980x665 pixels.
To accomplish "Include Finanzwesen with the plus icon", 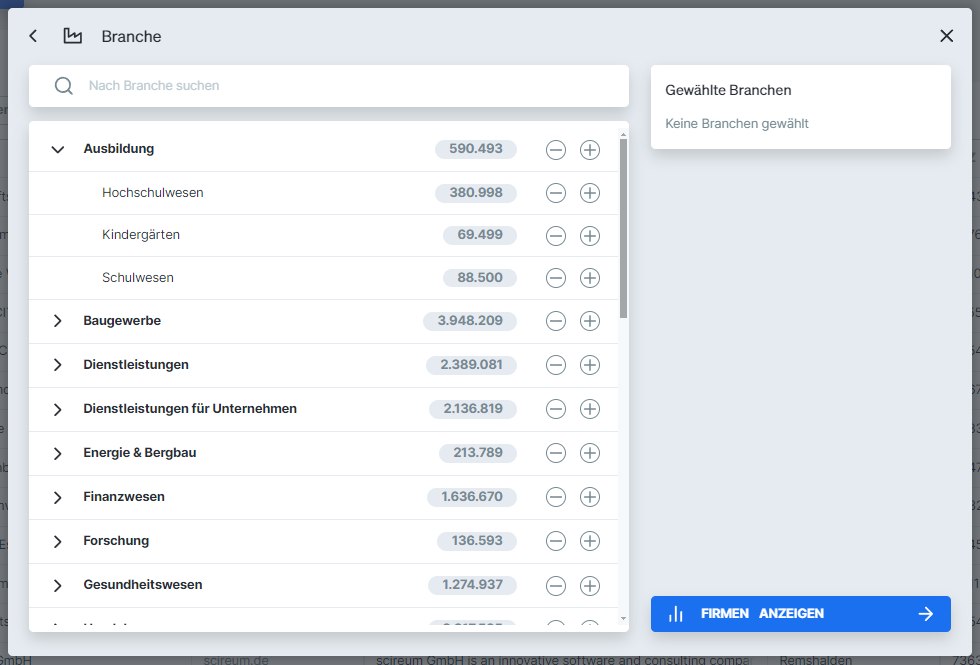I will pos(590,498).
